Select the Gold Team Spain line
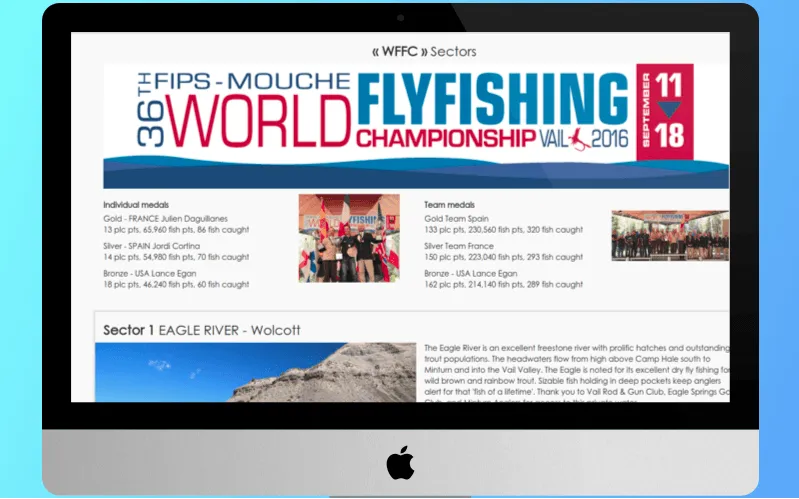Viewport: 799px width, 499px height. coord(457,219)
